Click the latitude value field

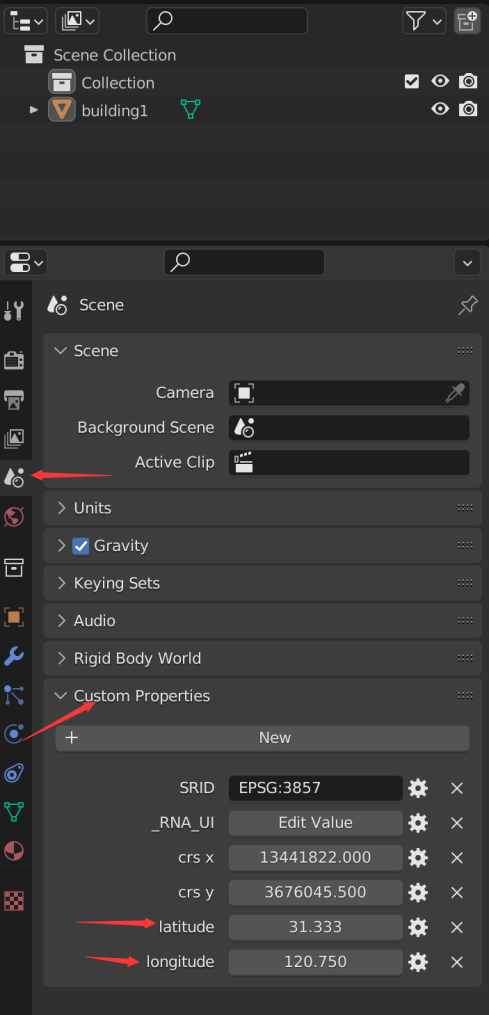pyautogui.click(x=315, y=927)
